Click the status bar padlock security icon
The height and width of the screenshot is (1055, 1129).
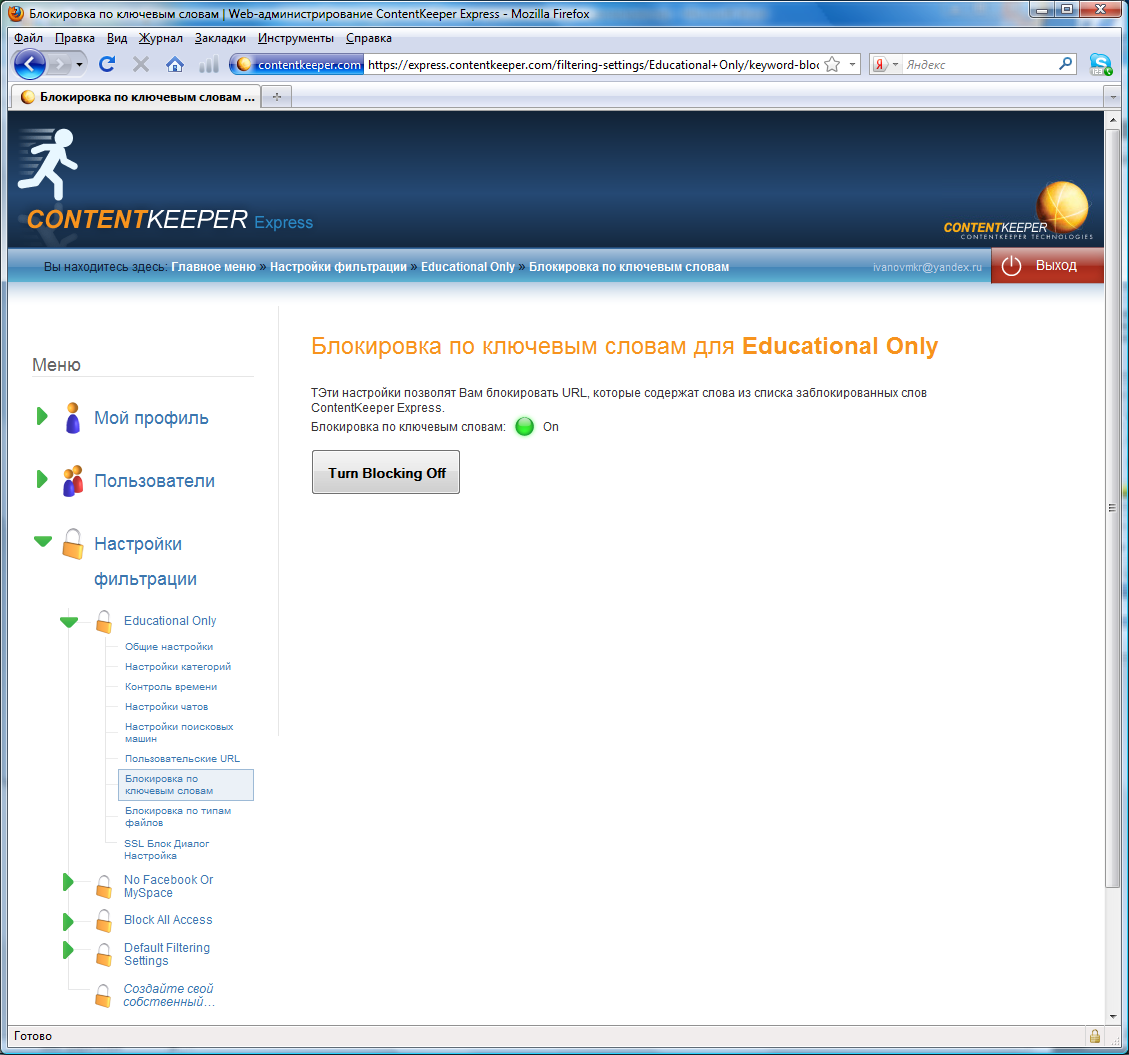coord(1094,1036)
